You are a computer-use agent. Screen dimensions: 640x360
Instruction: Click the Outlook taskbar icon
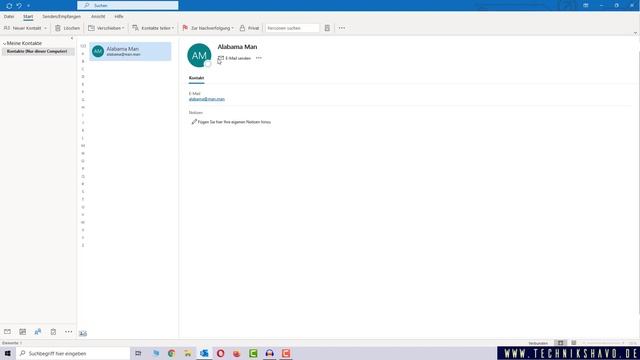204,353
